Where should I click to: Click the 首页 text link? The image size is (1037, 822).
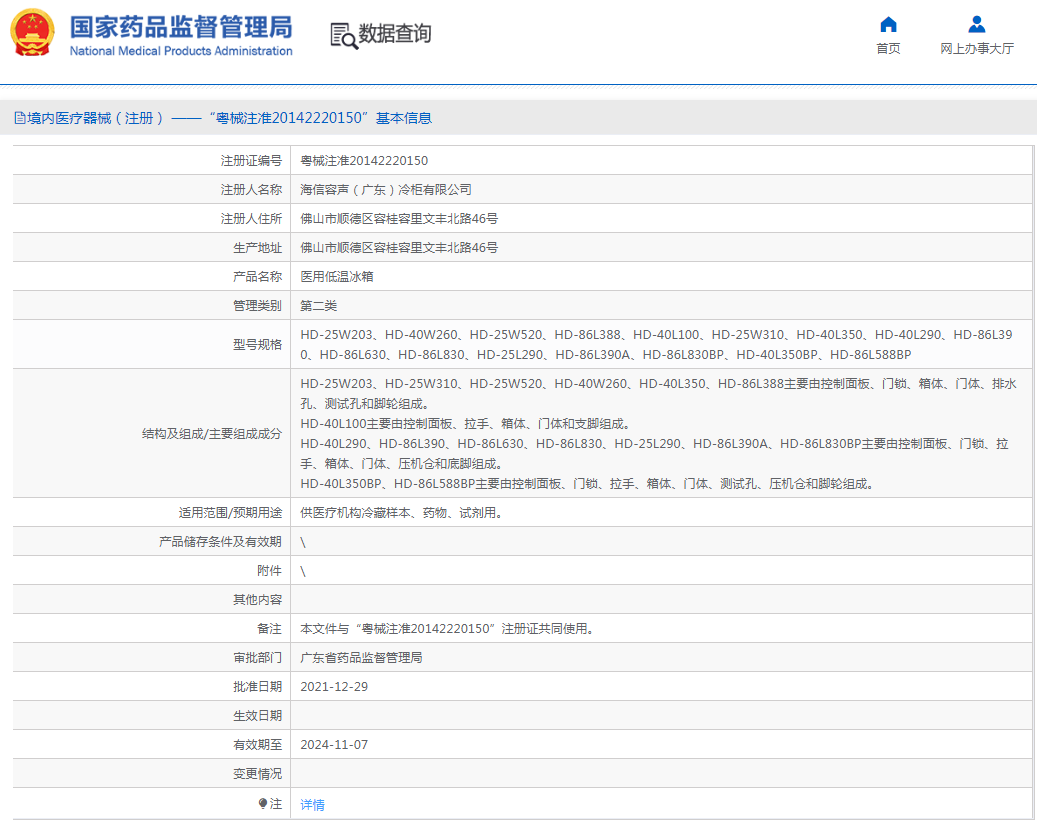pyautogui.click(x=890, y=48)
